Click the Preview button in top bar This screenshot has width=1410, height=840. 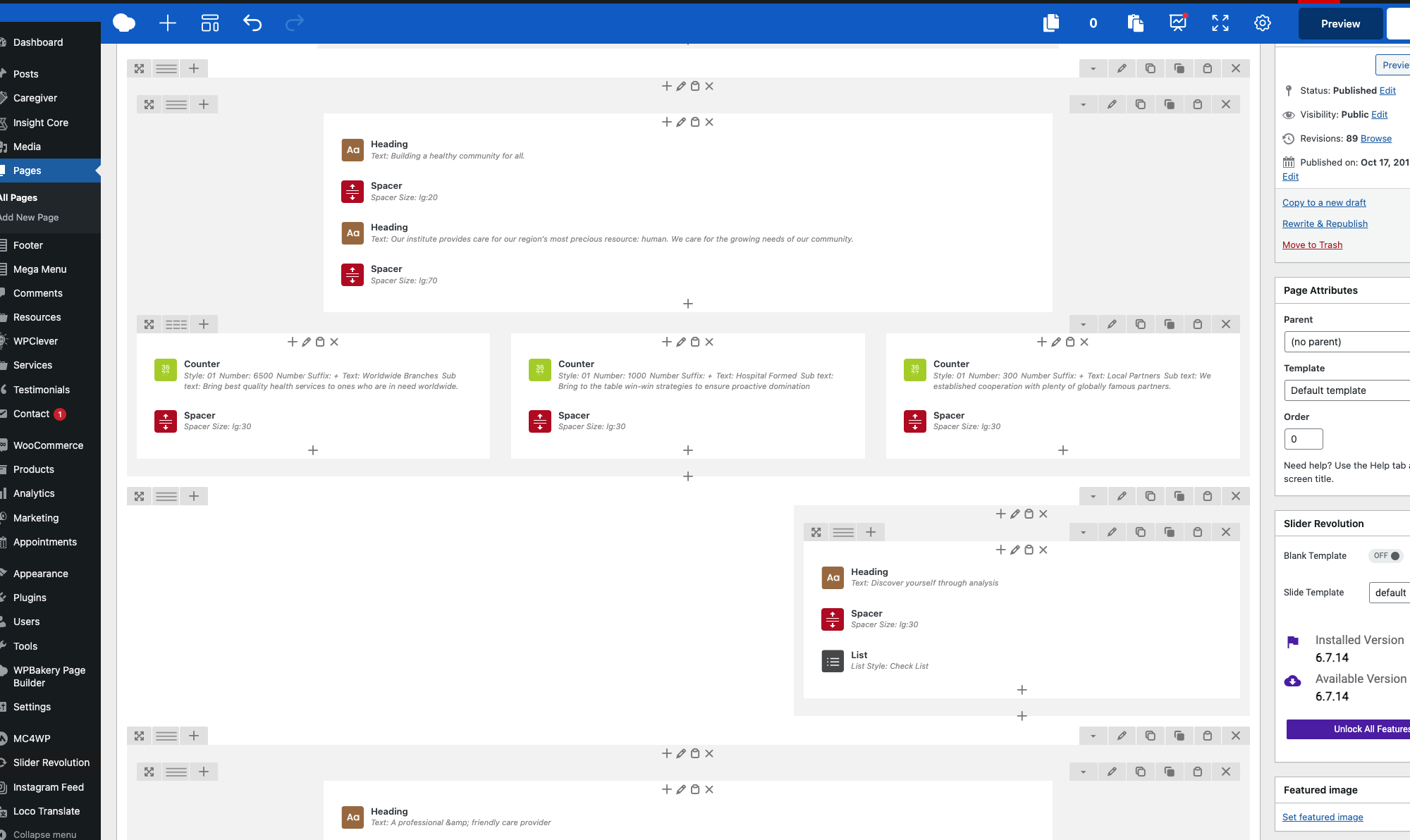(1340, 24)
